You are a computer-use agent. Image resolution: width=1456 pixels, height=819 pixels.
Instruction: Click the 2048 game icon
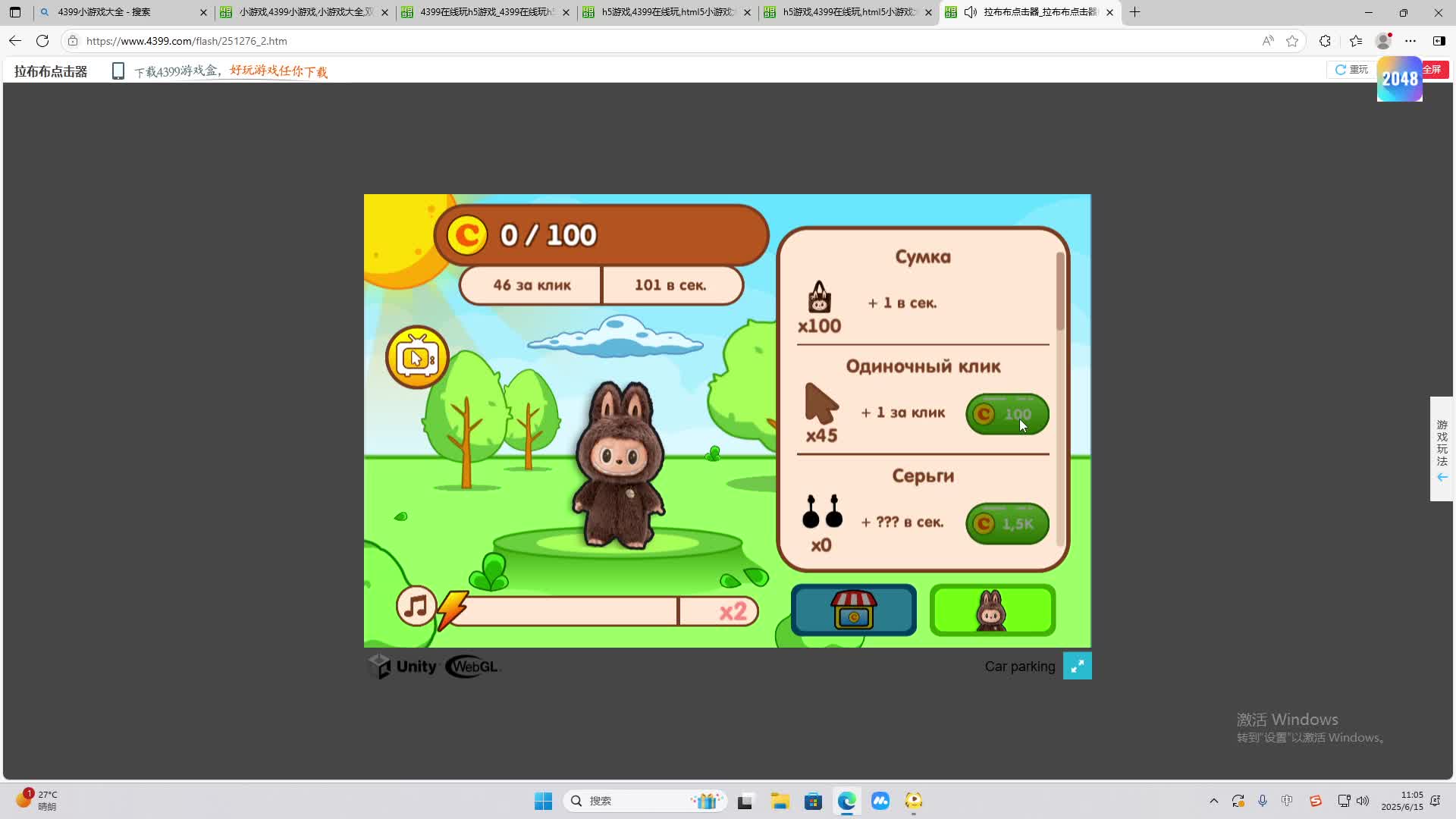coord(1399,79)
